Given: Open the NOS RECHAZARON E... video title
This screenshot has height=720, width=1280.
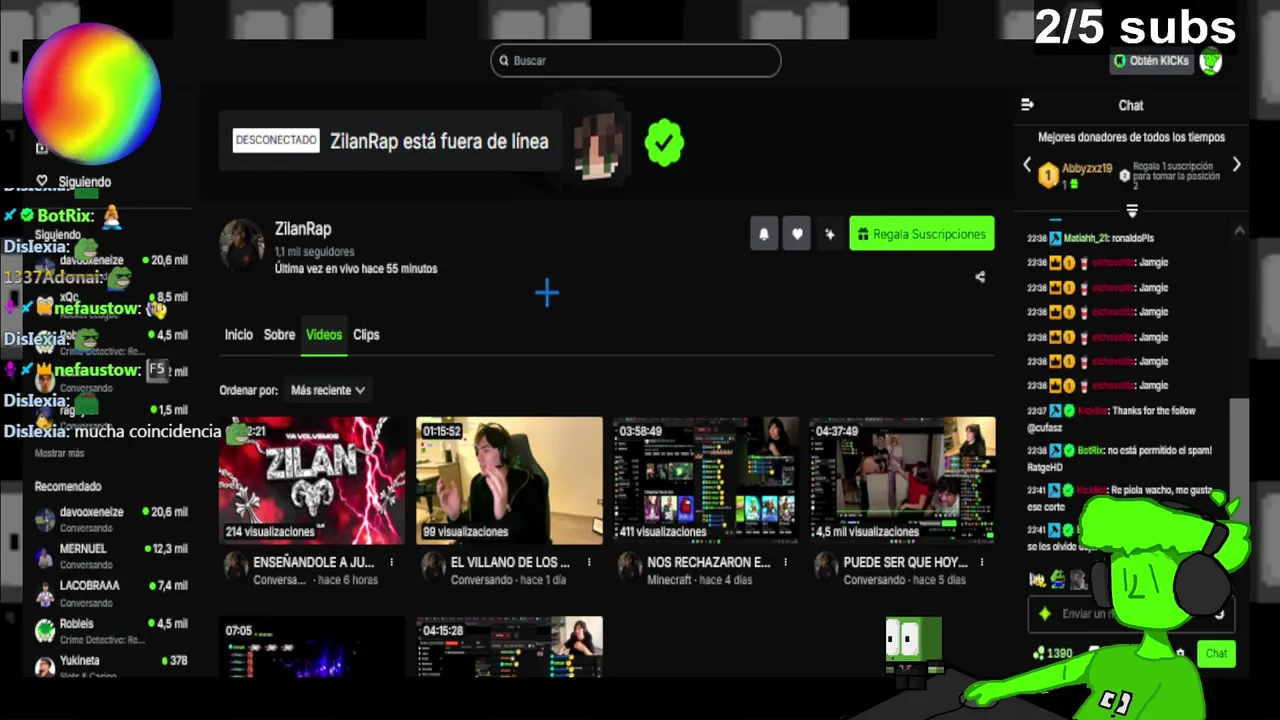Looking at the screenshot, I should (x=709, y=563).
